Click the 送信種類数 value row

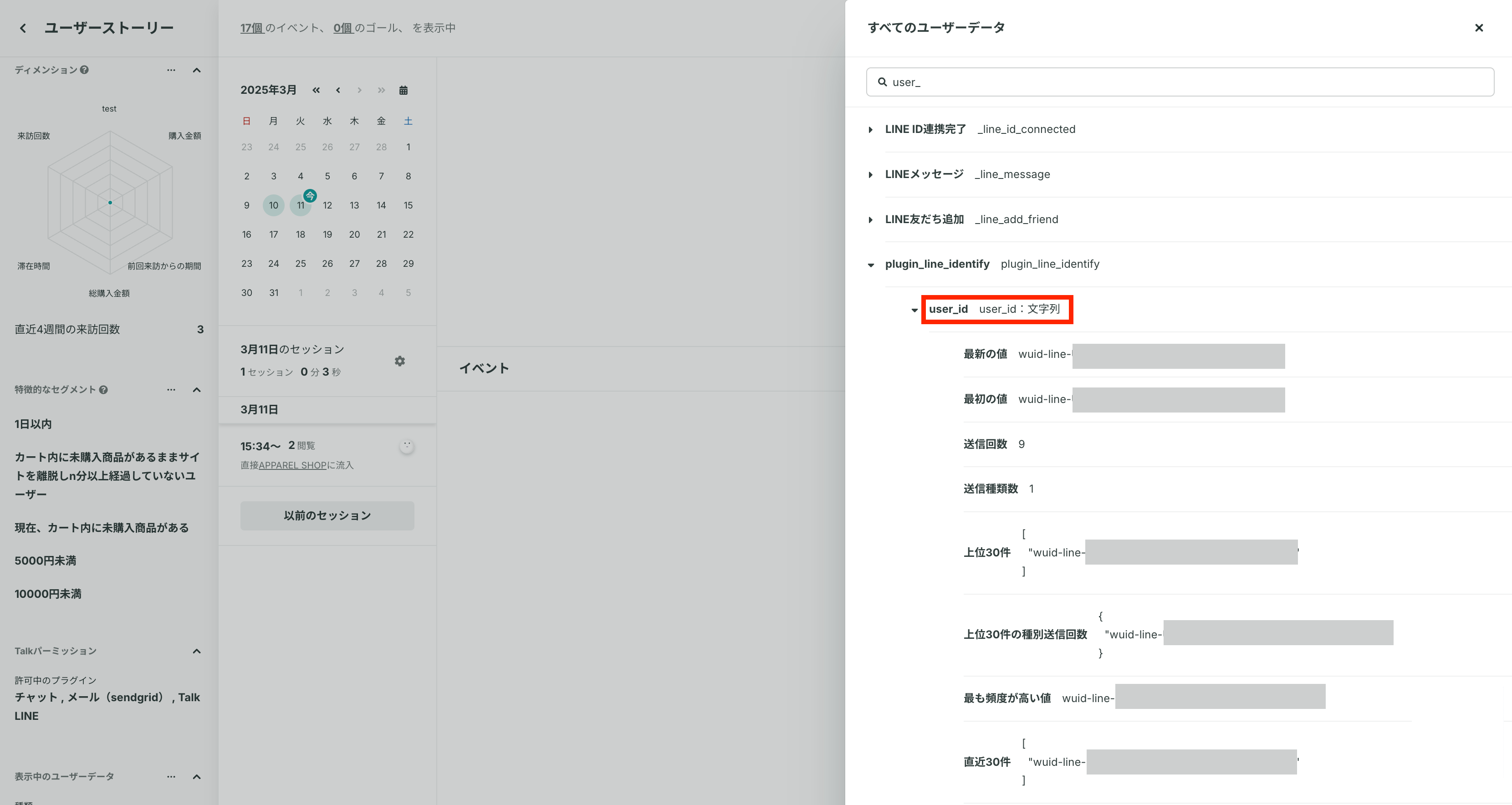(x=1237, y=489)
